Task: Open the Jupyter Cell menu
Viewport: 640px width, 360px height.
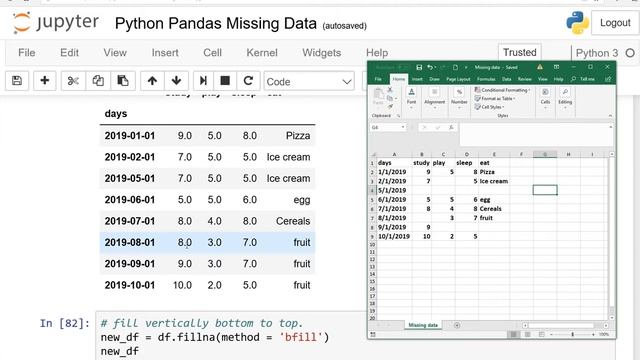Action: tap(212, 53)
